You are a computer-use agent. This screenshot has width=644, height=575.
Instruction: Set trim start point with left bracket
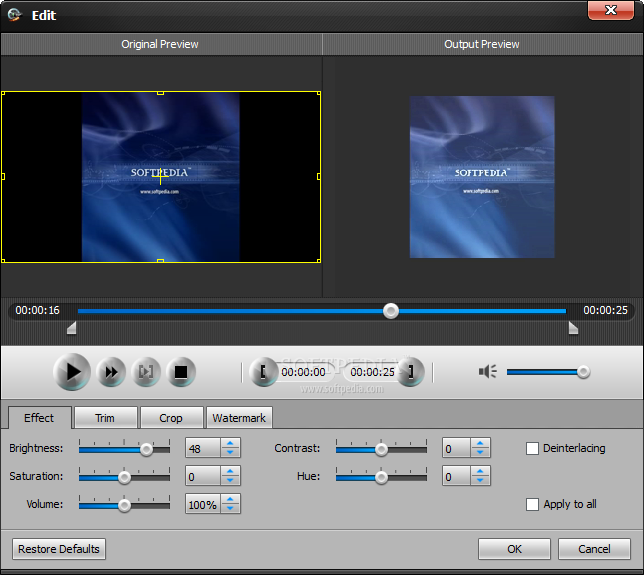(x=263, y=372)
